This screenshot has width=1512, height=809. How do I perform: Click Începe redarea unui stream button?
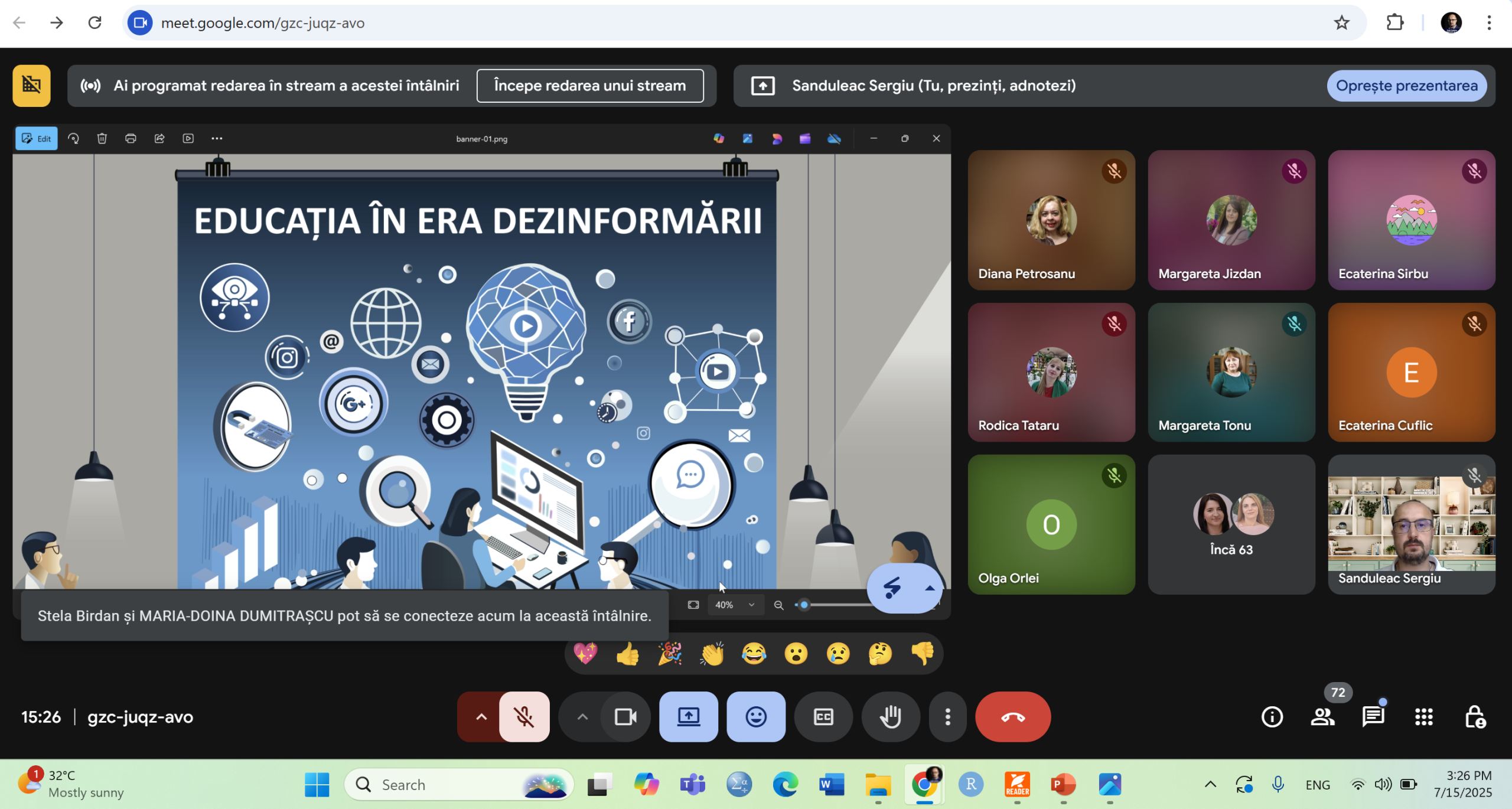point(589,86)
